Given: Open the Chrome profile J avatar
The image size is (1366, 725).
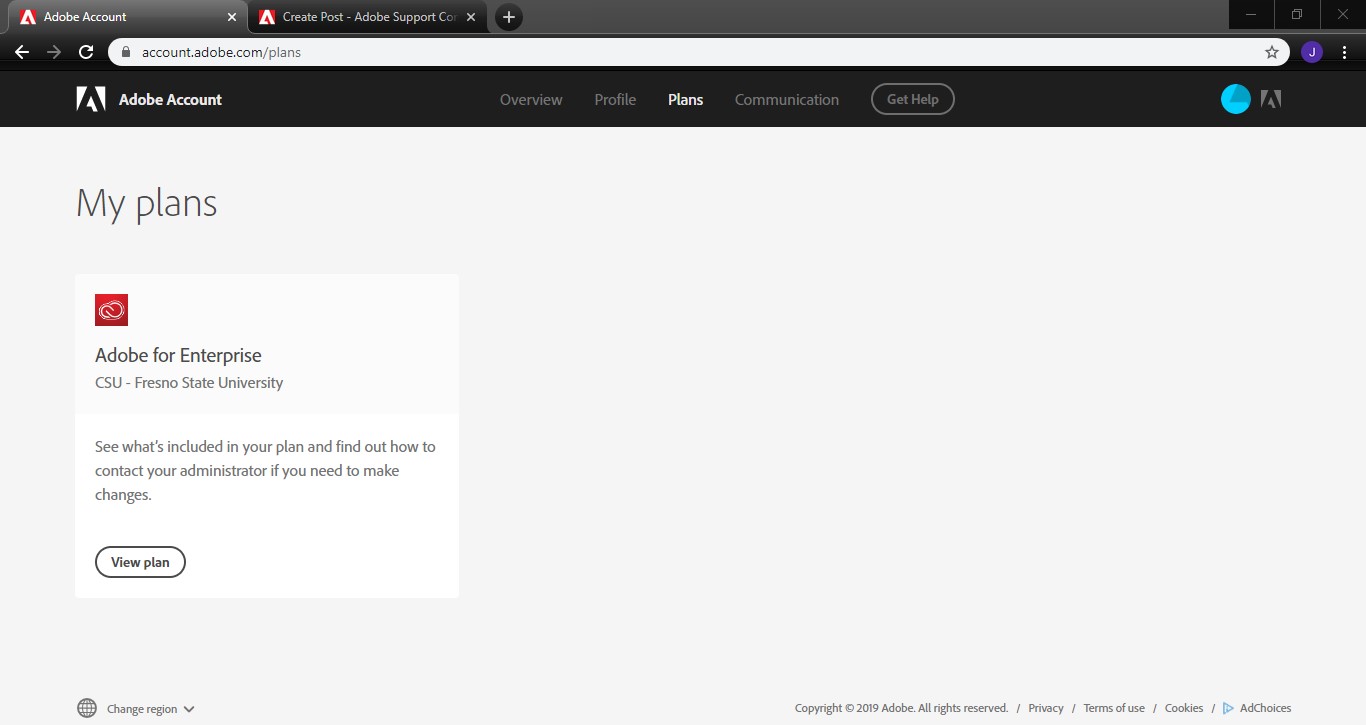Looking at the screenshot, I should tap(1312, 52).
